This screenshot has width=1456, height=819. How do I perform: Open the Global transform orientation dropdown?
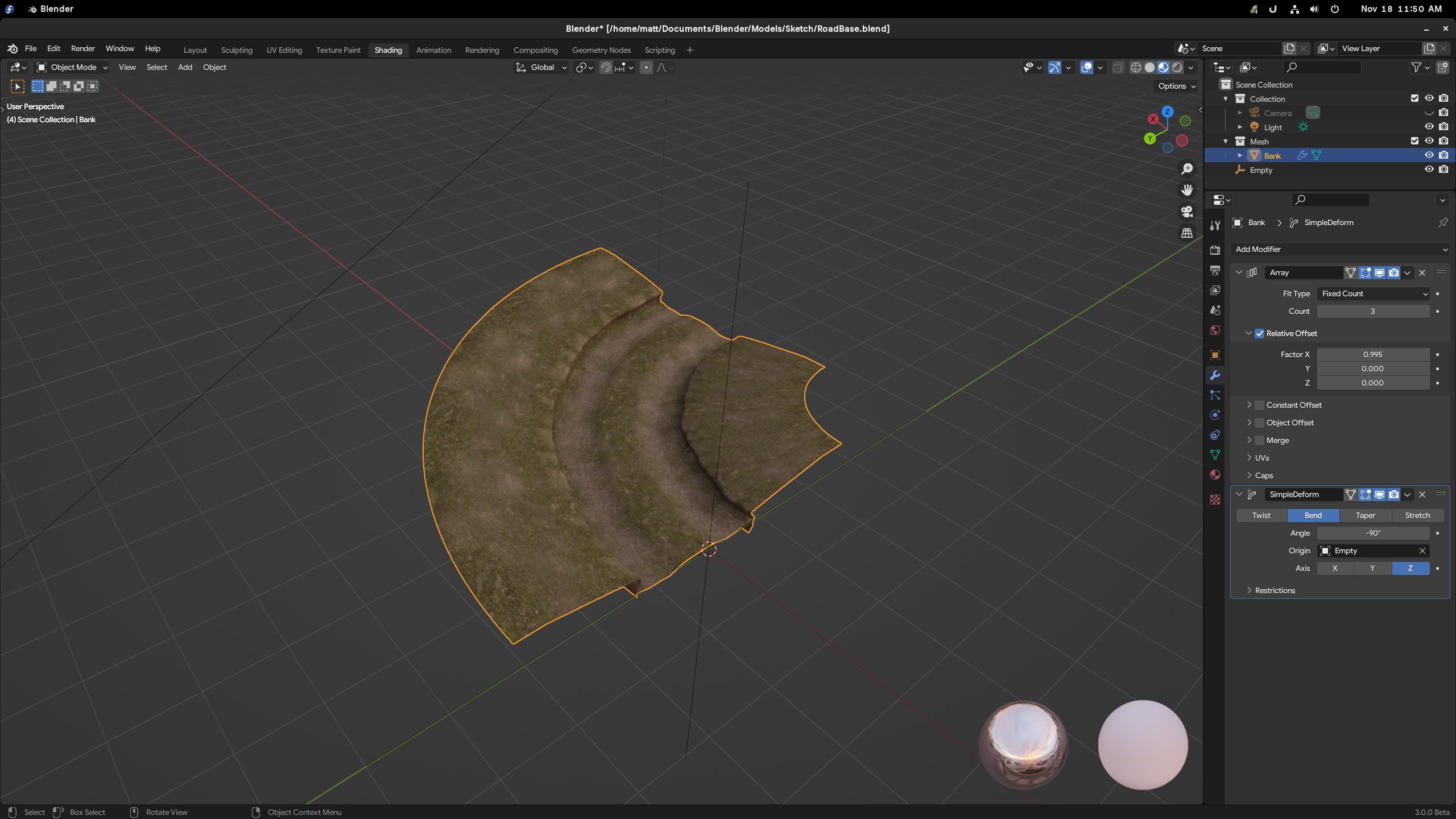point(541,67)
